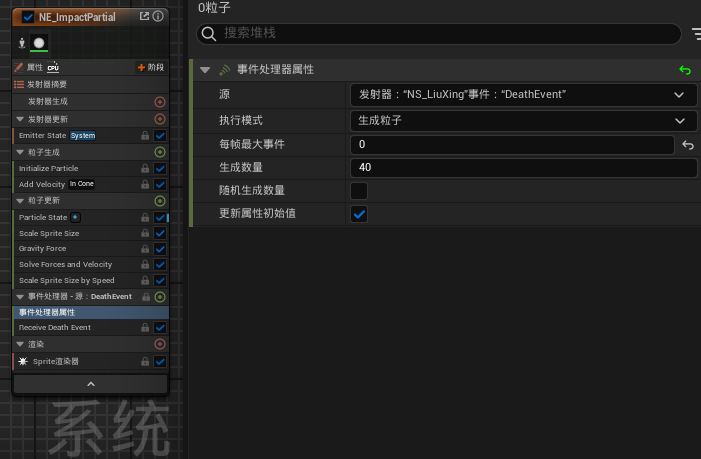Click lock icon on Add Velocity row
Viewport: 701px width, 459px height.
pos(145,184)
